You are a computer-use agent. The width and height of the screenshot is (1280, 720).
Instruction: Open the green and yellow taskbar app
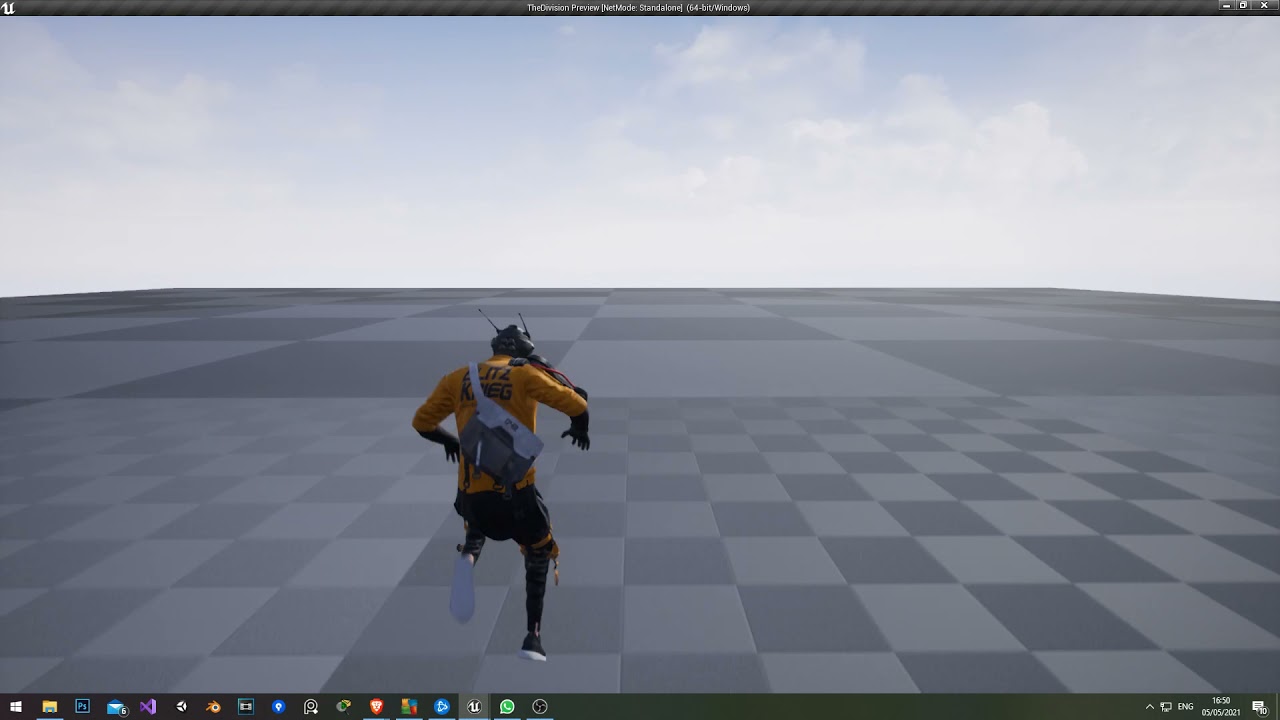coord(344,707)
